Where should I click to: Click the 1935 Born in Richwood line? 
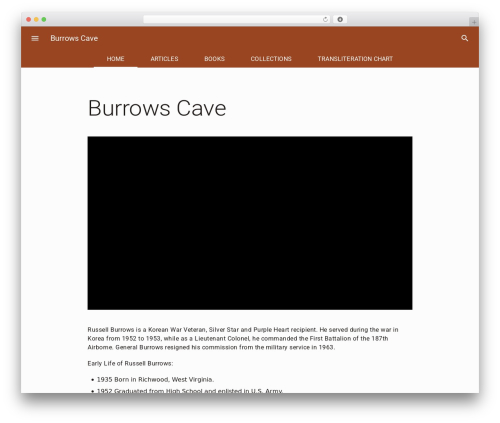[155, 379]
